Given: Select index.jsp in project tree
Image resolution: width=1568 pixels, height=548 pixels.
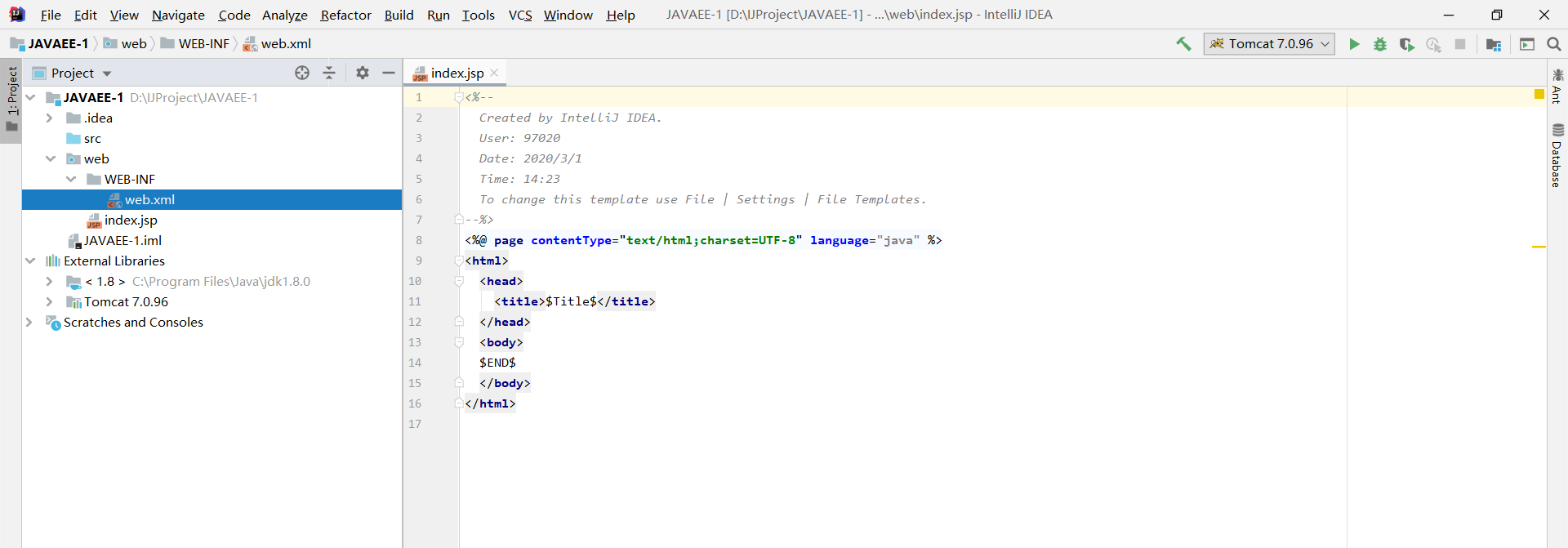Looking at the screenshot, I should (x=131, y=220).
